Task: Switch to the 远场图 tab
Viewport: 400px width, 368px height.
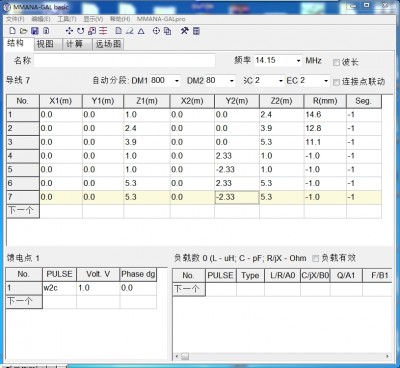Action: tap(108, 44)
